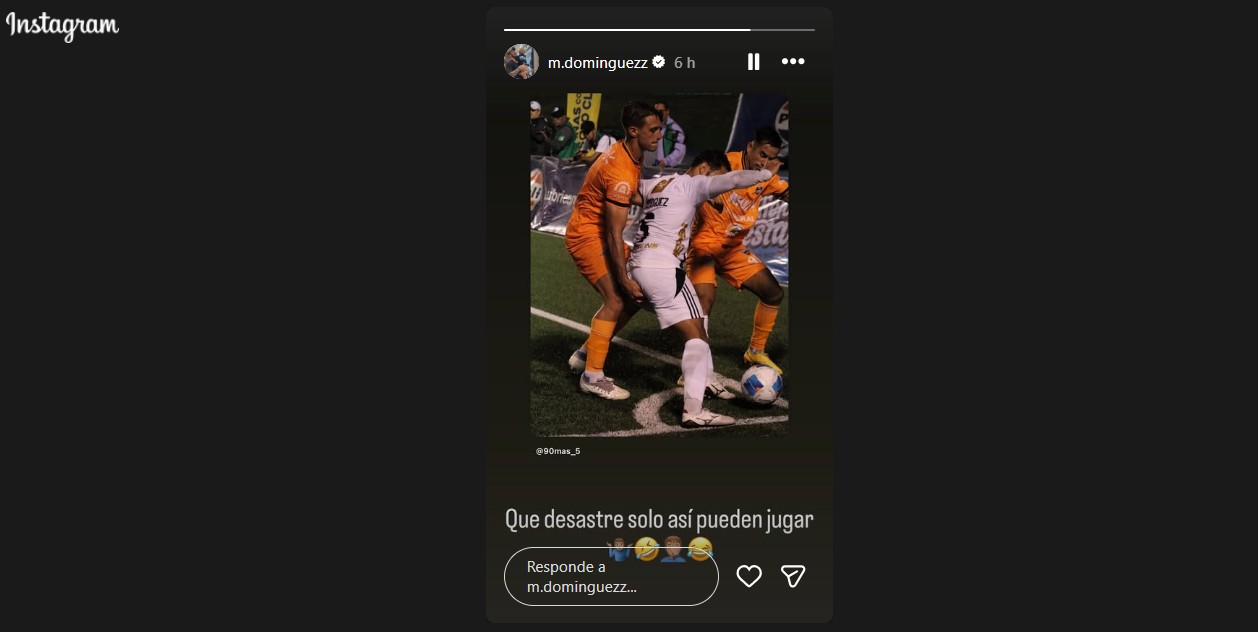Click the '6 h' story timestamp

[684, 62]
